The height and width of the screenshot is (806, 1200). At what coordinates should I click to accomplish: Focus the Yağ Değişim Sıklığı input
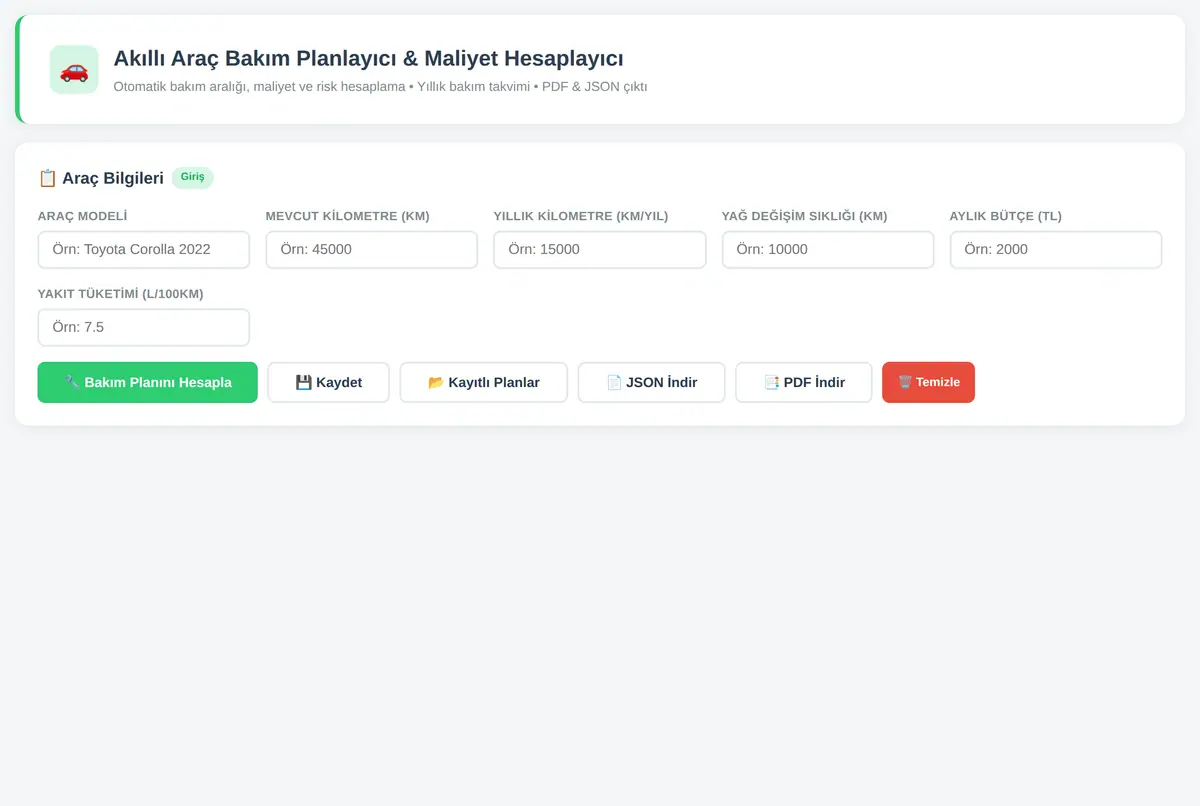pyautogui.click(x=828, y=250)
